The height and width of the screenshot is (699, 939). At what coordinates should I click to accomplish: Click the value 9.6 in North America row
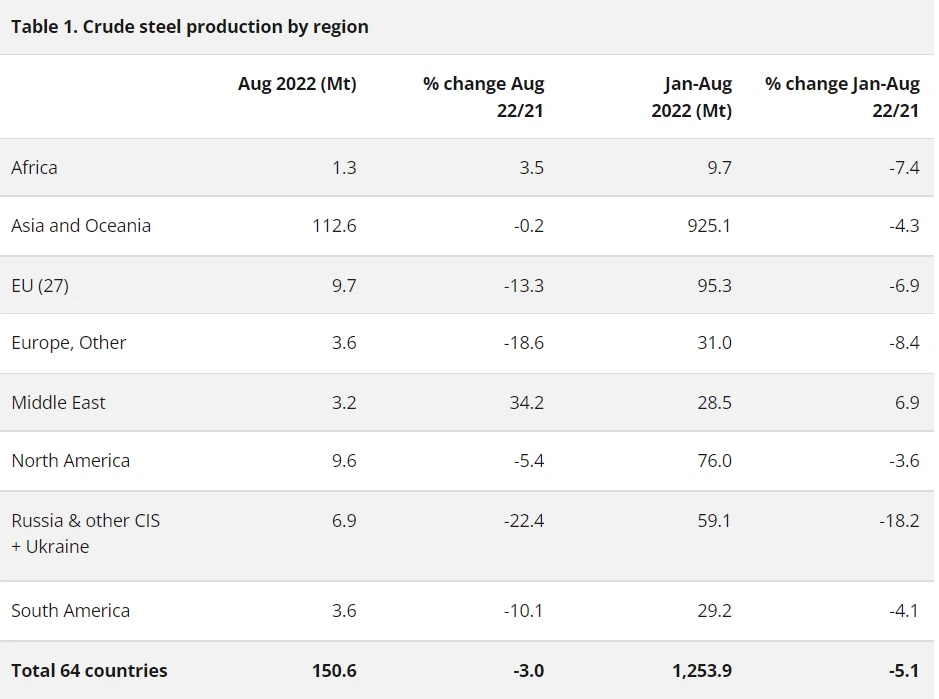[x=344, y=461]
